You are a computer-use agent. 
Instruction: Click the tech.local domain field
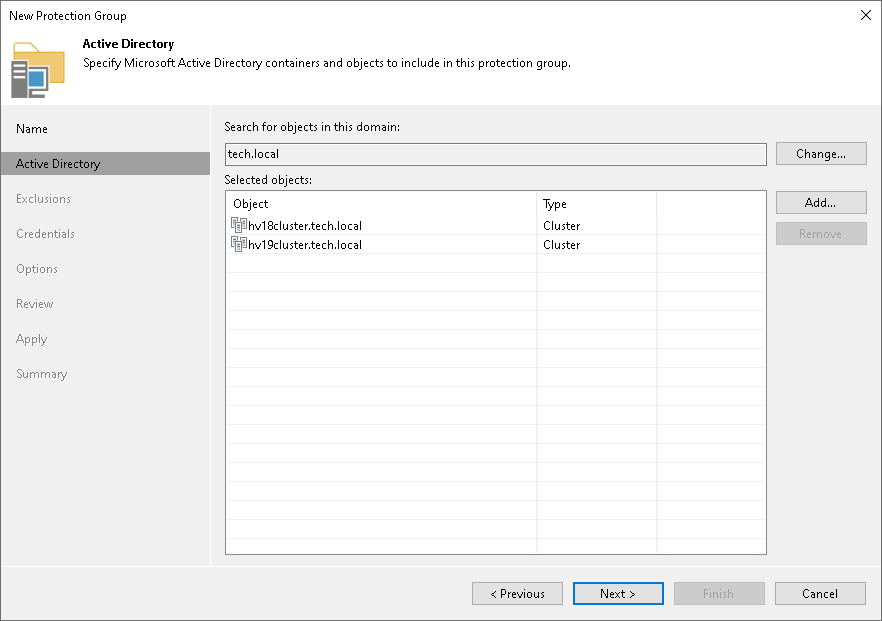496,154
